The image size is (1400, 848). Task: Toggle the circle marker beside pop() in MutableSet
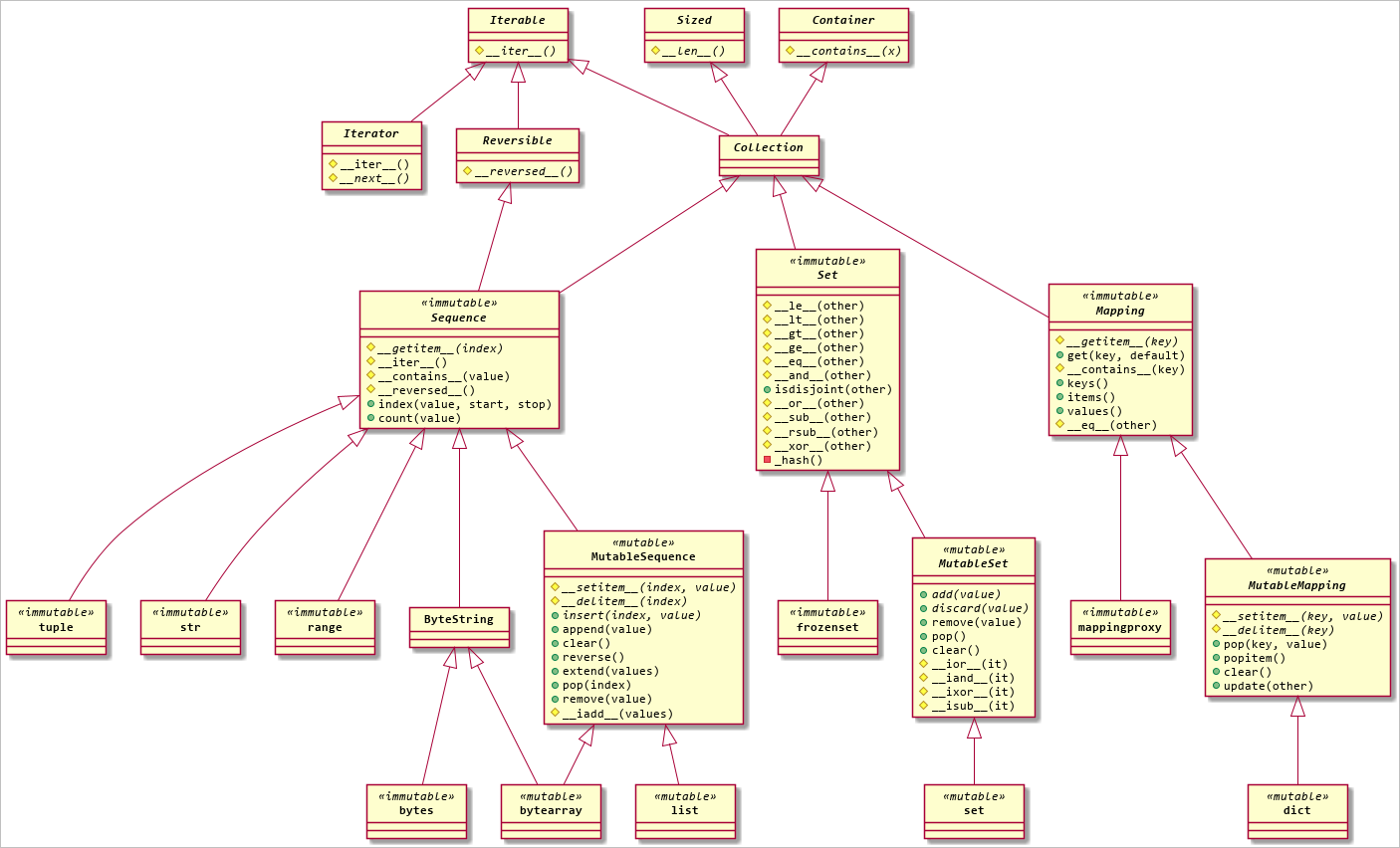pos(923,636)
